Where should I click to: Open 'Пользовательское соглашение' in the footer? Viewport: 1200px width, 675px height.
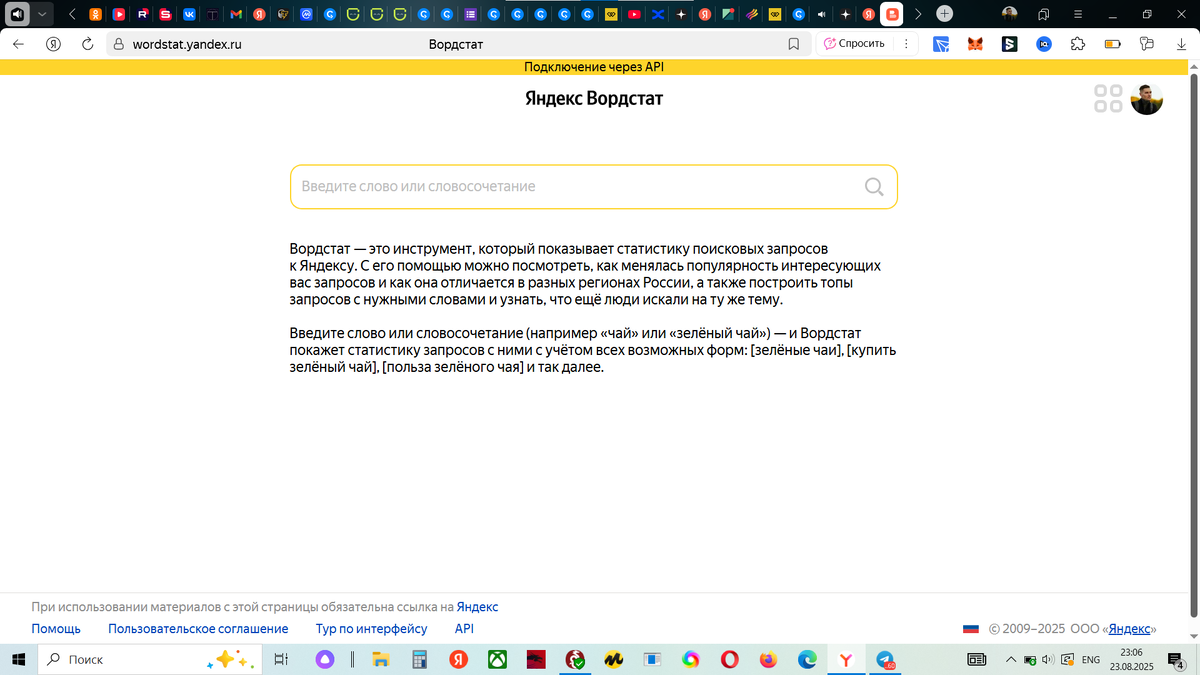click(198, 629)
